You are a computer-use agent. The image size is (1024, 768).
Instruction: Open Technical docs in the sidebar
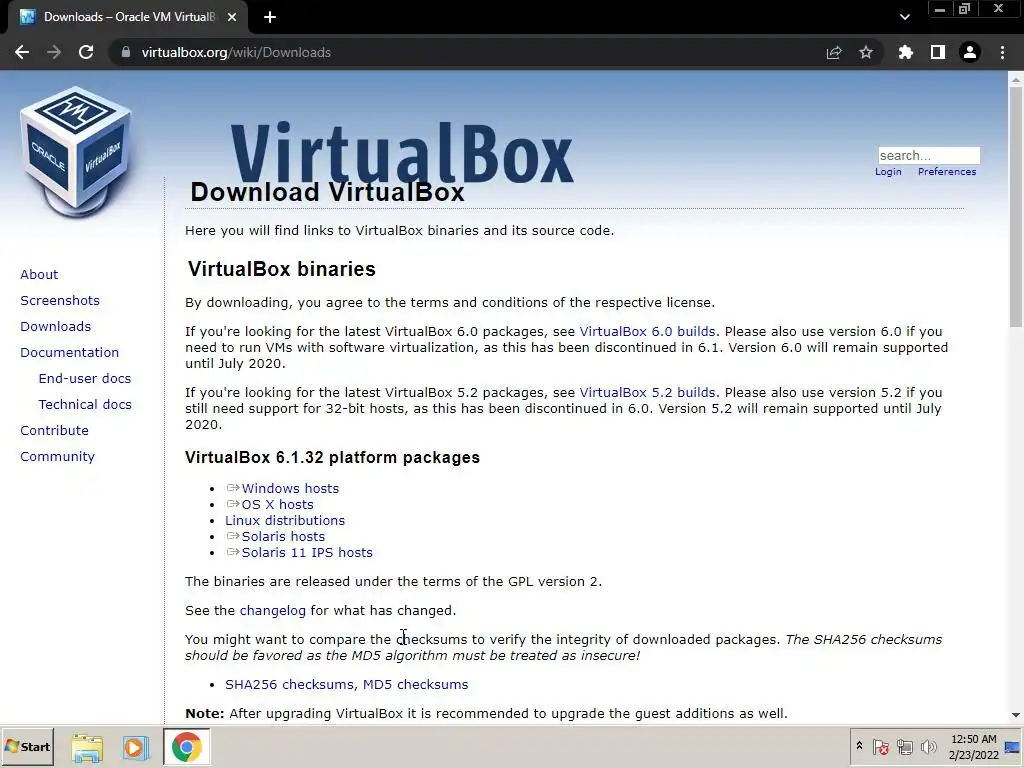click(x=85, y=405)
